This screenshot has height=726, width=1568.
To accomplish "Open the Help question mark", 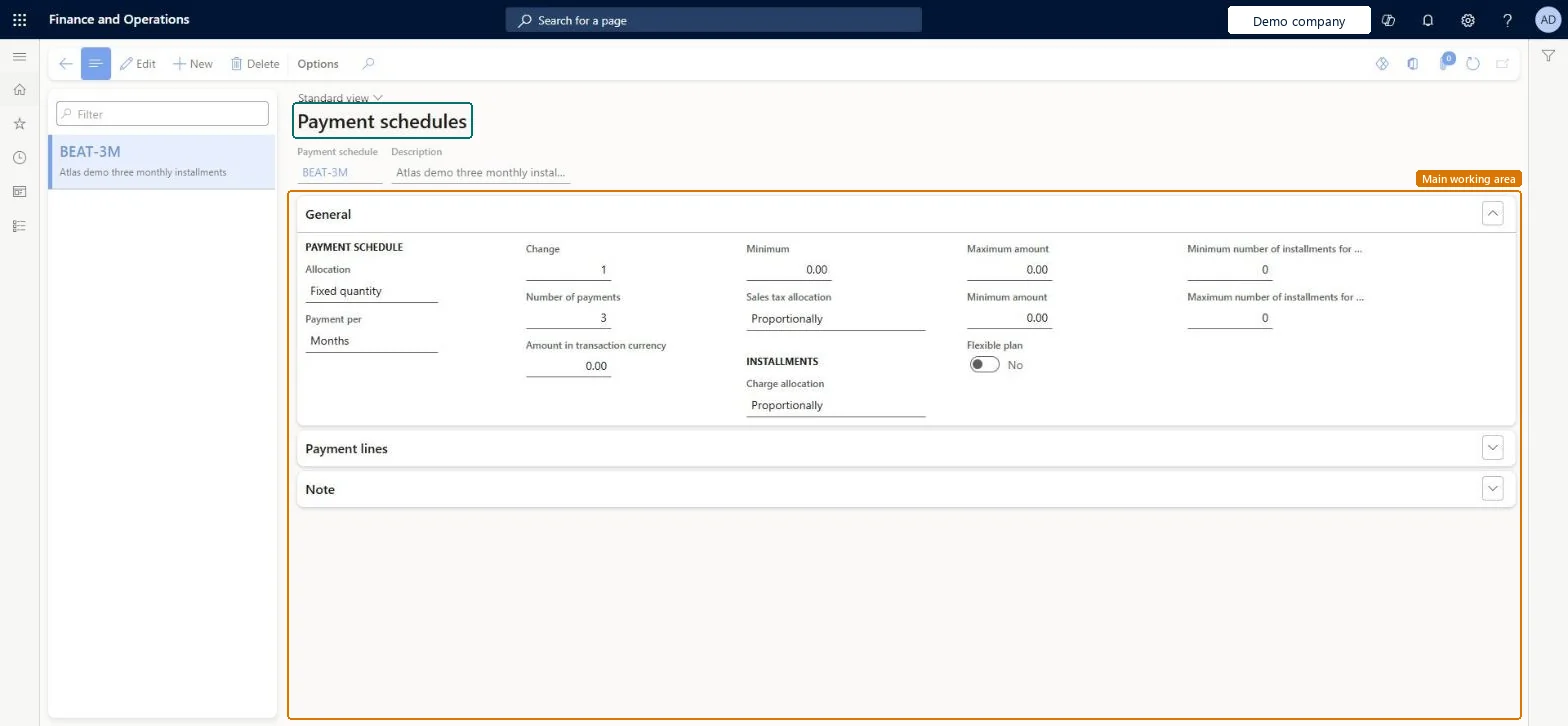I will (x=1508, y=20).
